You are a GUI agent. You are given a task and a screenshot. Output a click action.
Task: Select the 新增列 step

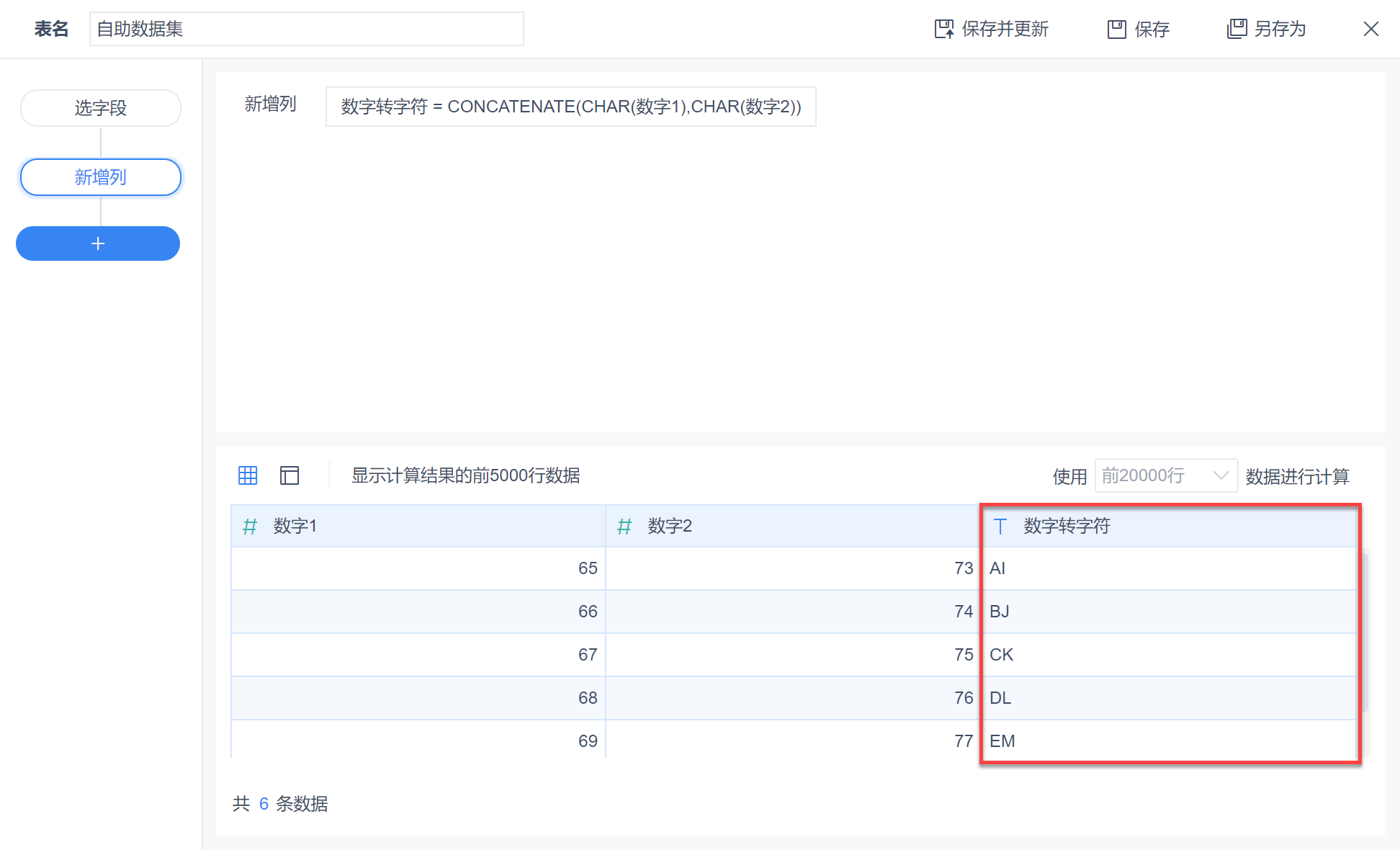tap(101, 177)
